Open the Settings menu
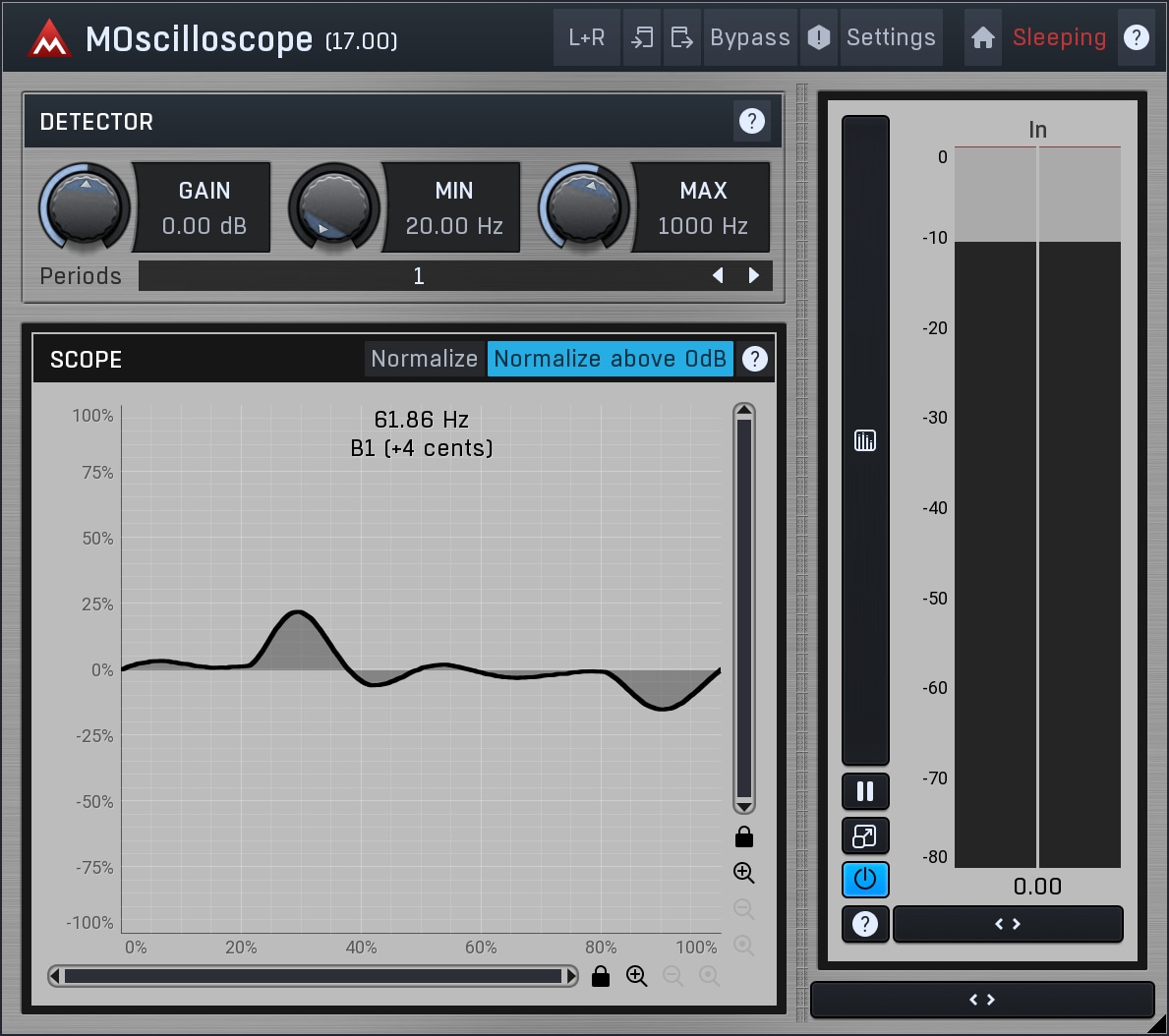1169x1036 pixels. click(891, 37)
